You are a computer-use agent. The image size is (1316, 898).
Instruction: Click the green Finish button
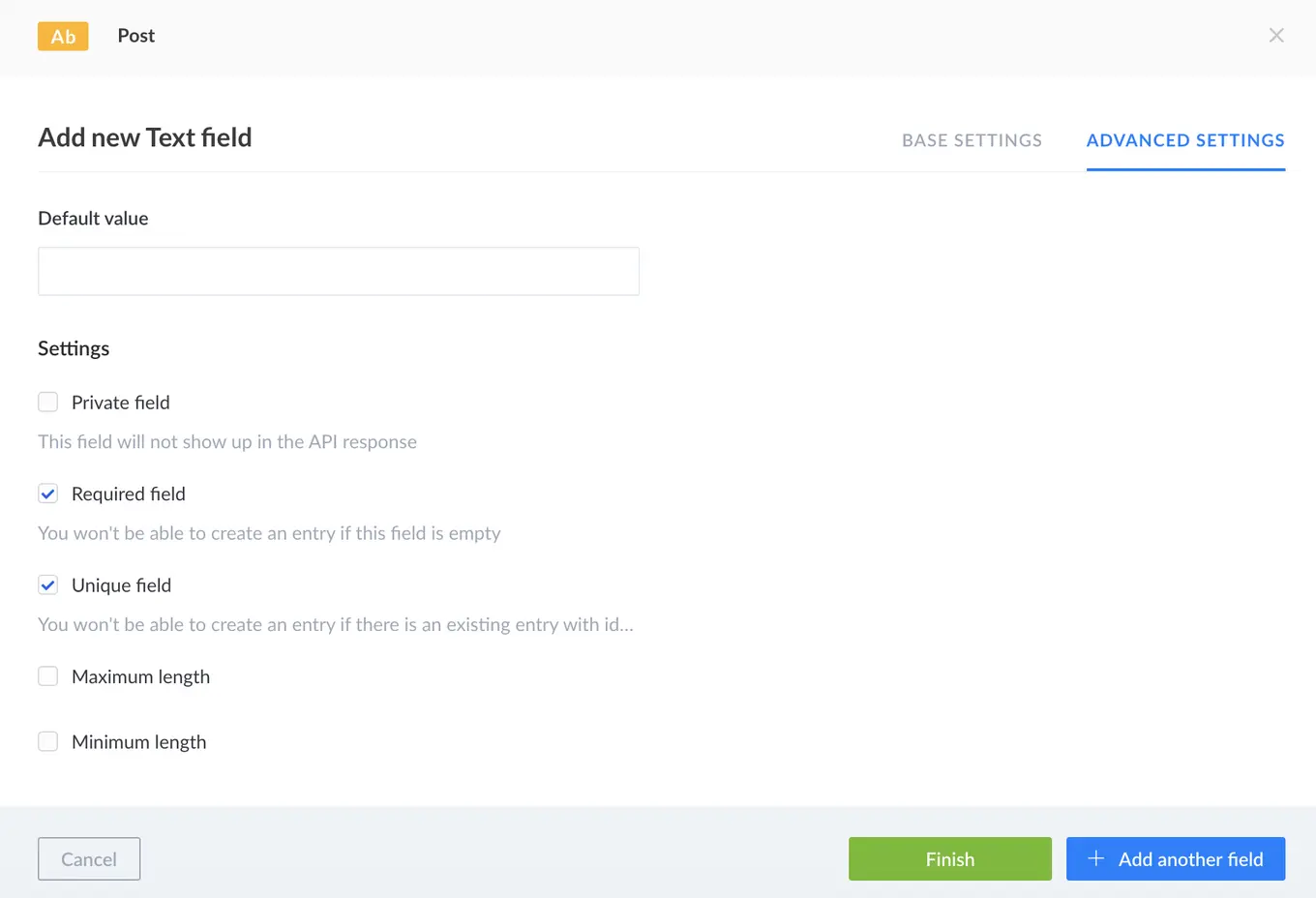click(949, 858)
